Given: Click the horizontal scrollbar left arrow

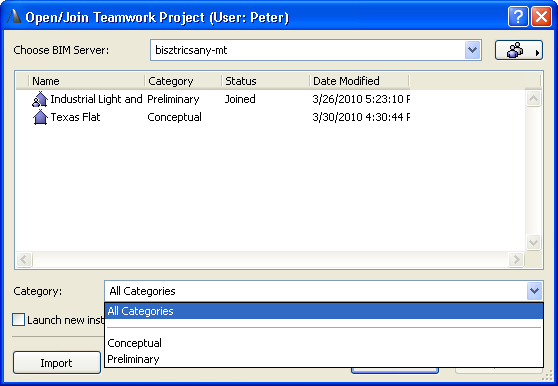Looking at the screenshot, I should (24, 259).
